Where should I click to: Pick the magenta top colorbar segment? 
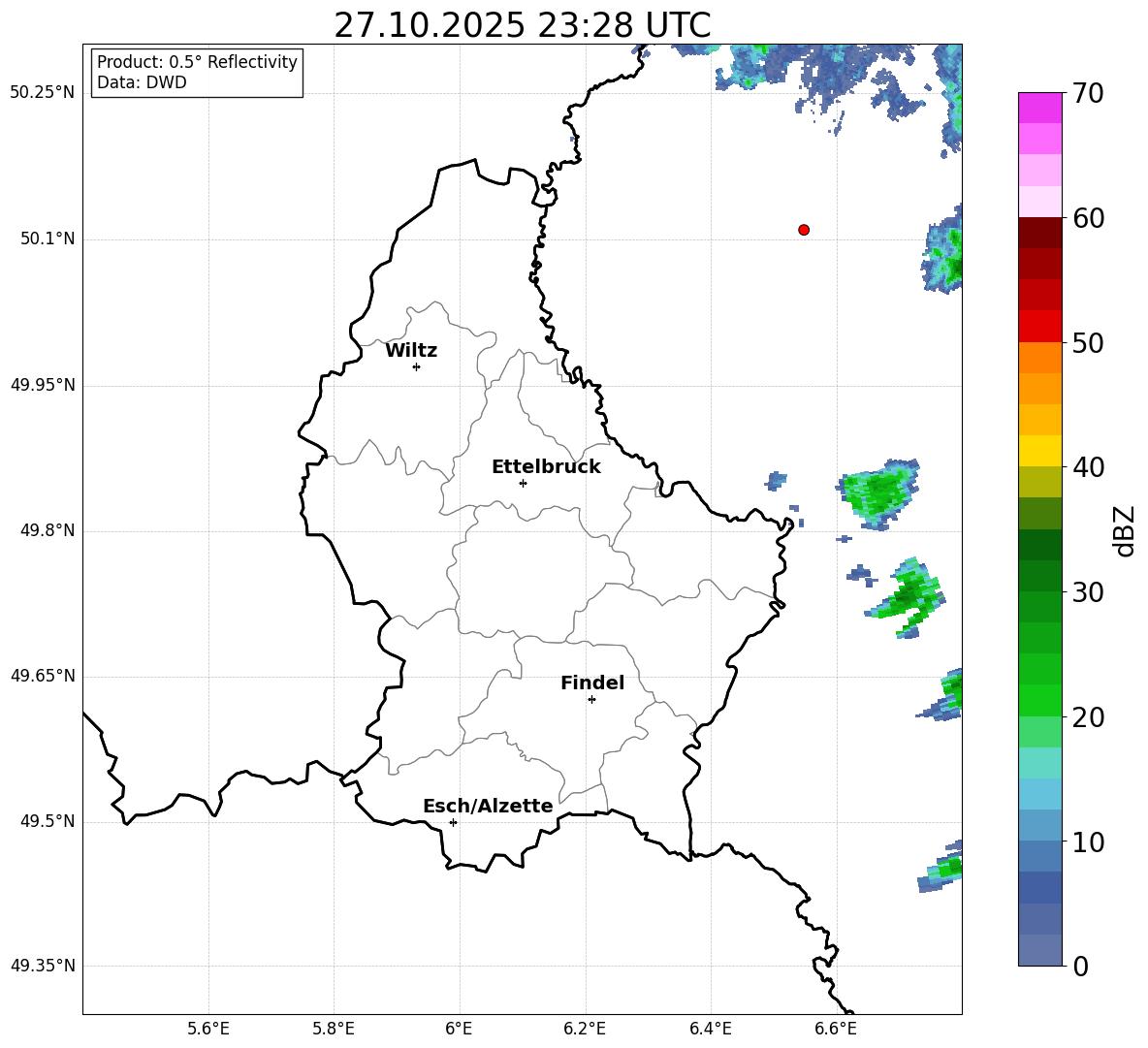[1040, 108]
